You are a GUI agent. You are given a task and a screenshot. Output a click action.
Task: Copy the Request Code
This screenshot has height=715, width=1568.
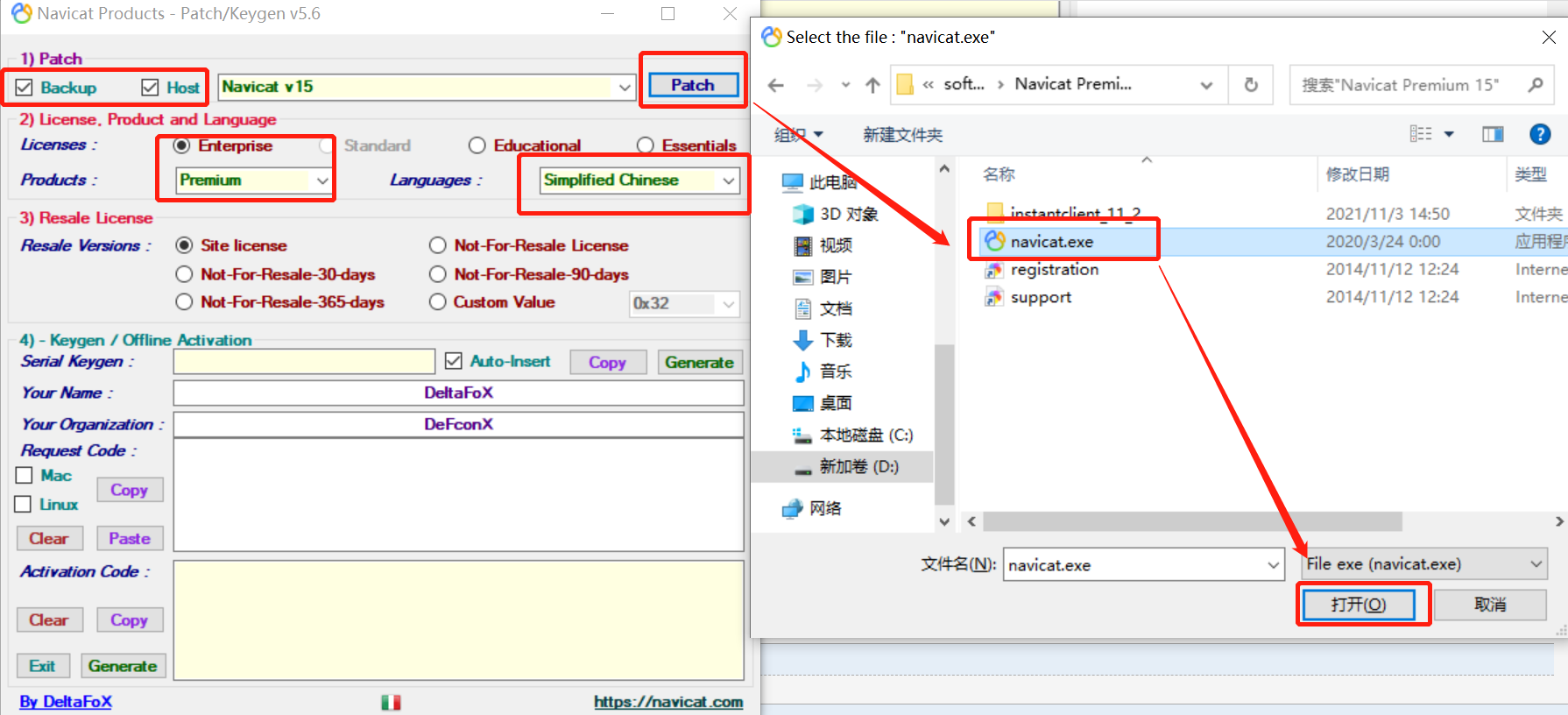[x=130, y=490]
